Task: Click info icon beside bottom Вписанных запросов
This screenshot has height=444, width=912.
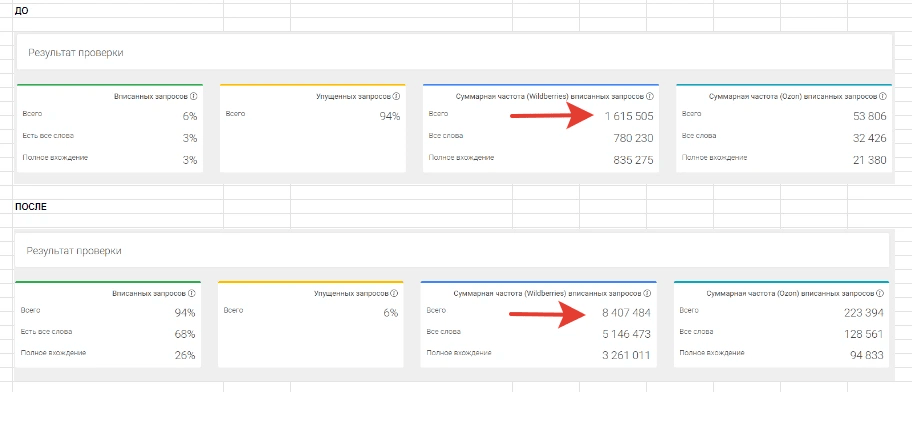Action: [x=191, y=294]
